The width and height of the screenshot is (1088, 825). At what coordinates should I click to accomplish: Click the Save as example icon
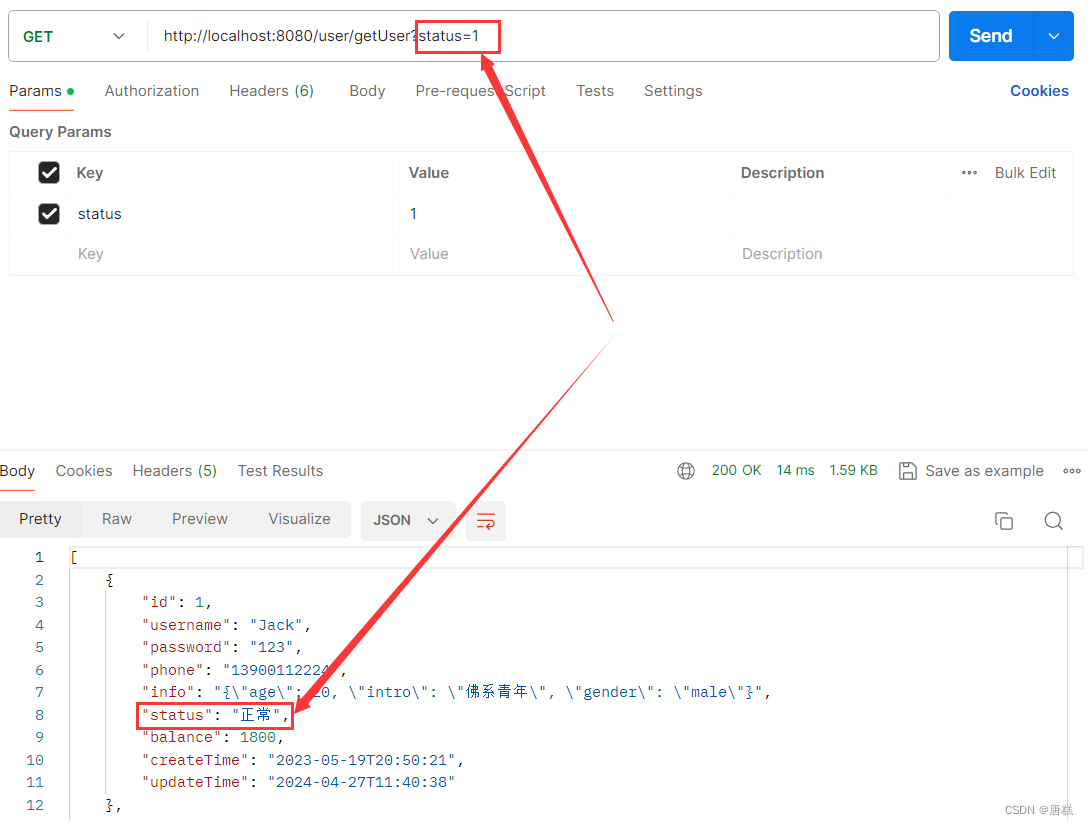[x=908, y=470]
